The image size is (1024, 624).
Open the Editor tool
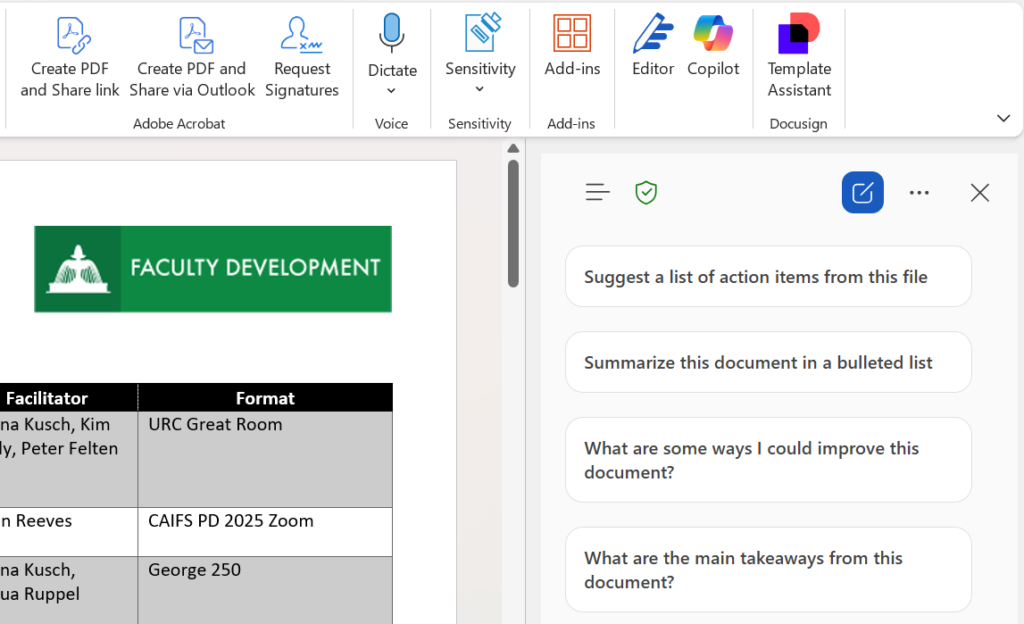pyautogui.click(x=653, y=48)
